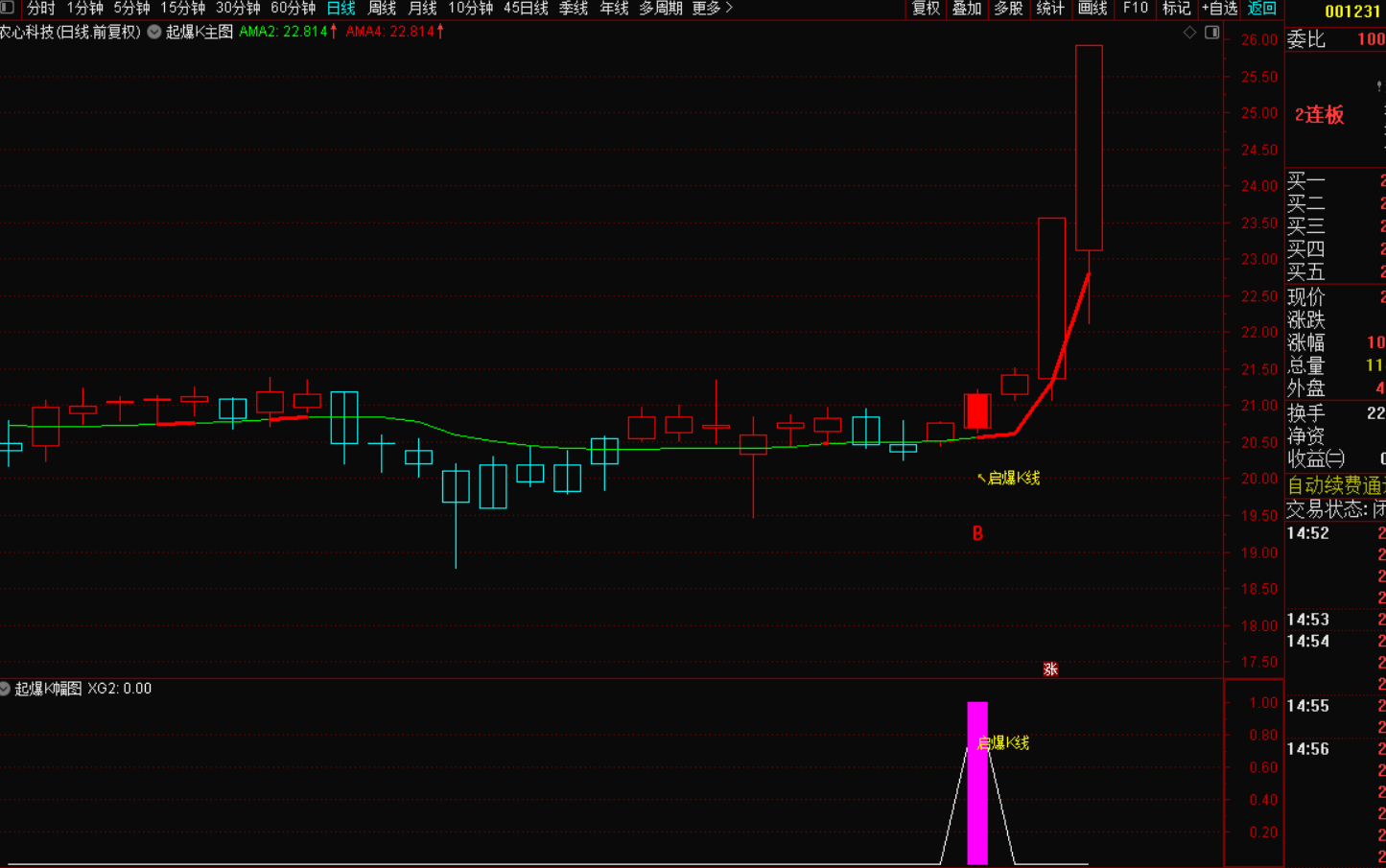The image size is (1386, 868).
Task: Click the solid red 启爆 candlestick
Action: (977, 411)
